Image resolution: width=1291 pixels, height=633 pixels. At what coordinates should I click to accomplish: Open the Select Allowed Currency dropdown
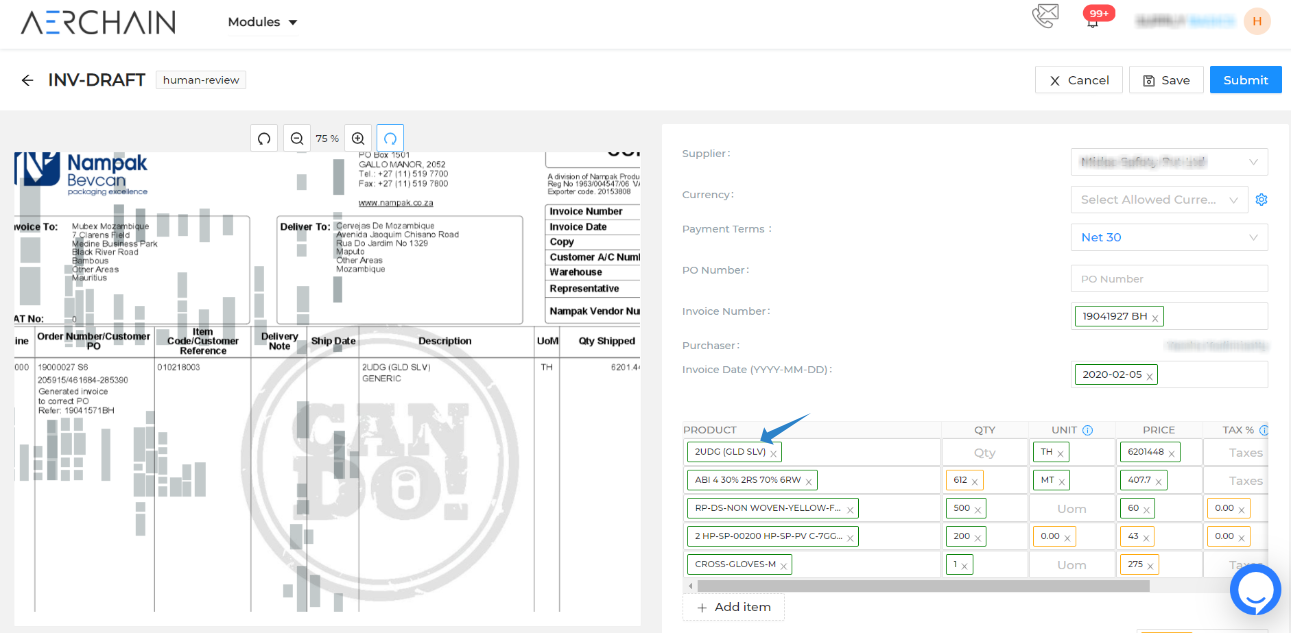pyautogui.click(x=1159, y=200)
